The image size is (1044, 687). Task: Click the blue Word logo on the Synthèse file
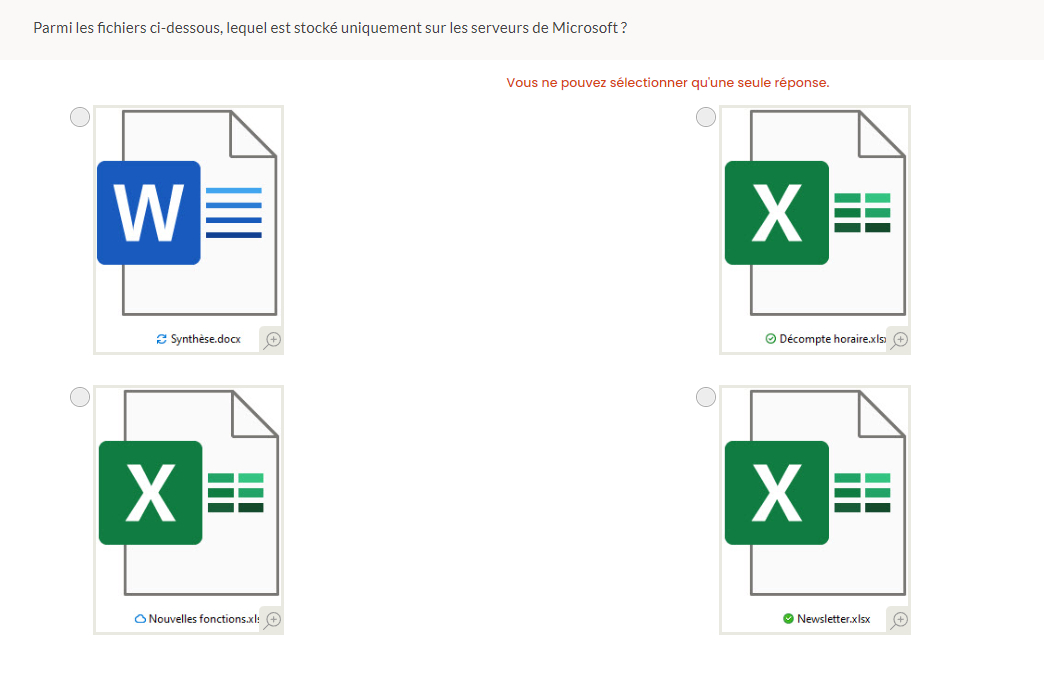[x=149, y=213]
